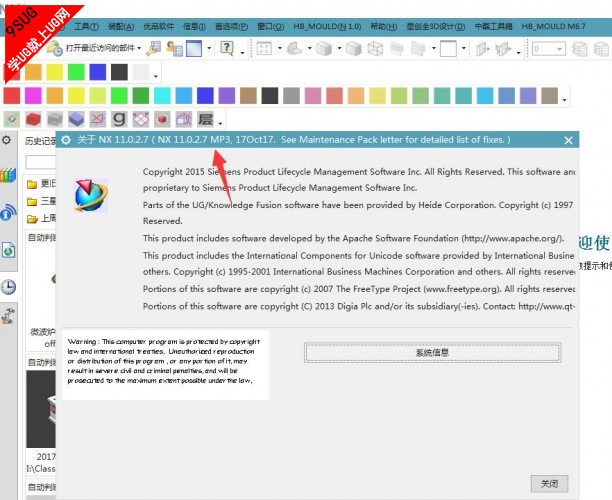Click the purple-blue solid block icon
The height and width of the screenshot is (500, 612).
(x=76, y=119)
